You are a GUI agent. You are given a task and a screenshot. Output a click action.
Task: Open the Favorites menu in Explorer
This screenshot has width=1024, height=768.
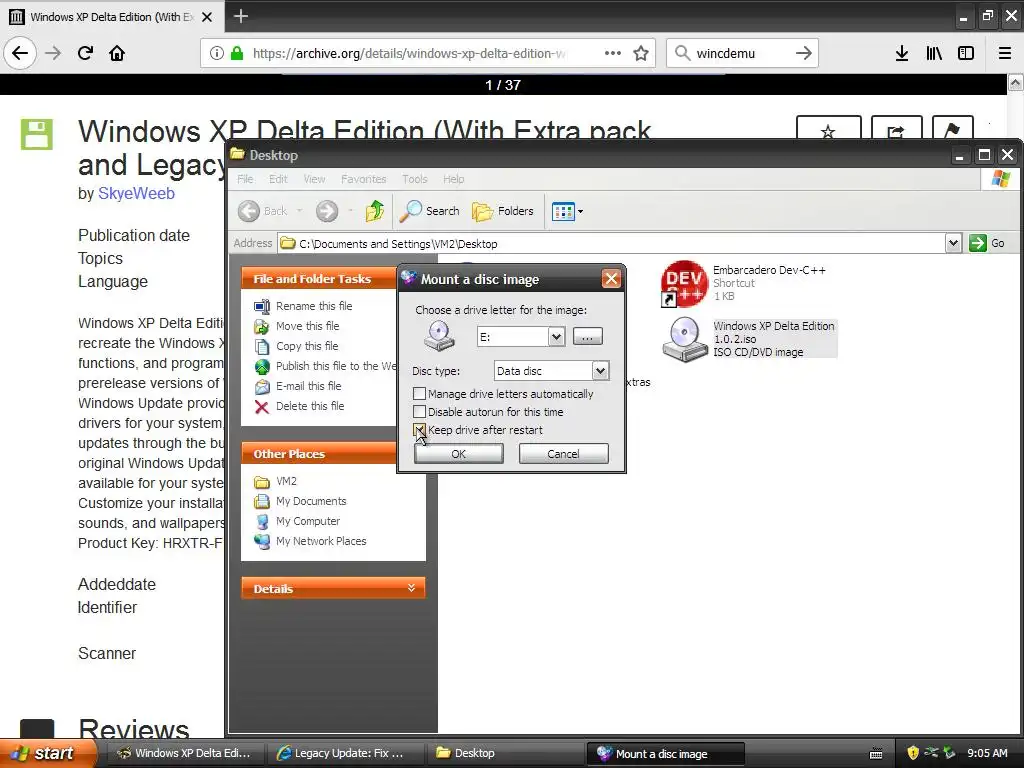pyautogui.click(x=363, y=179)
